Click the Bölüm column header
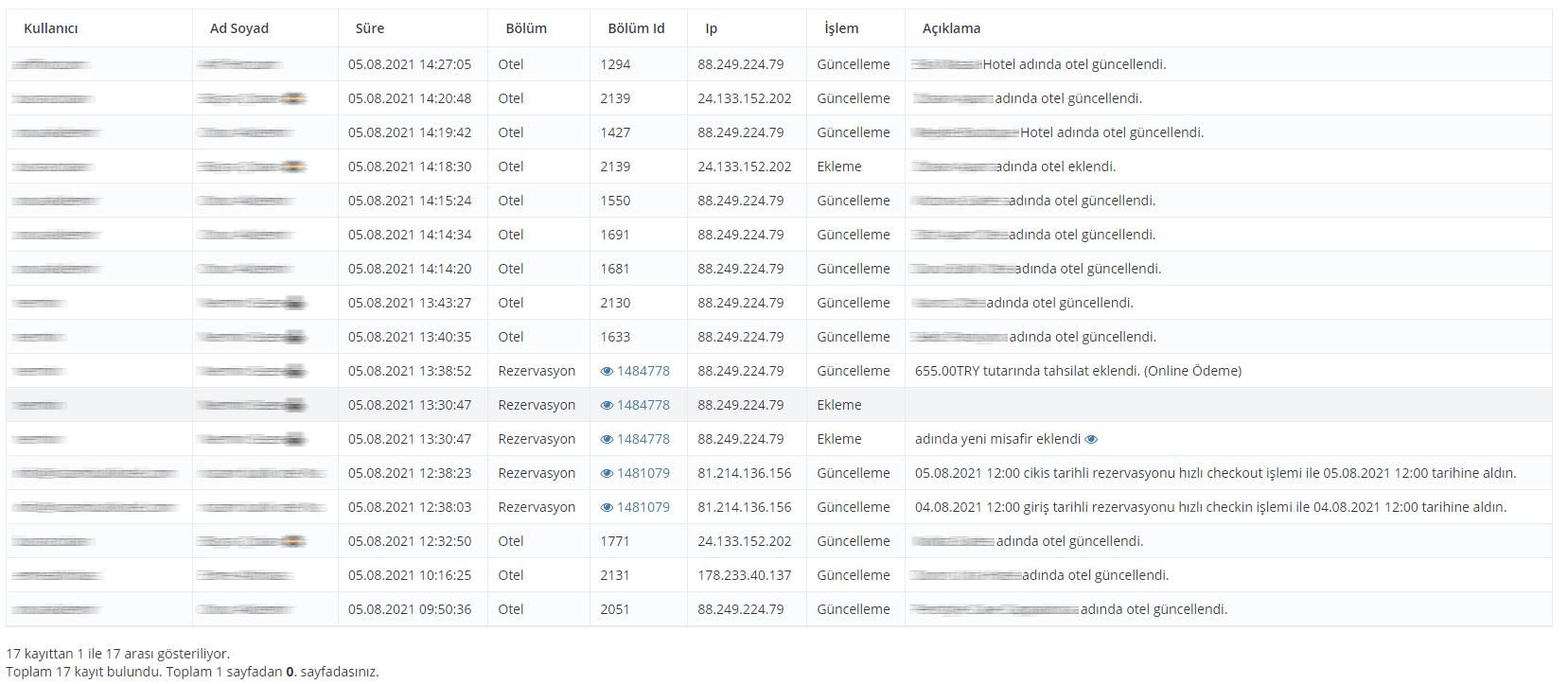The width and height of the screenshot is (1568, 684). [526, 28]
